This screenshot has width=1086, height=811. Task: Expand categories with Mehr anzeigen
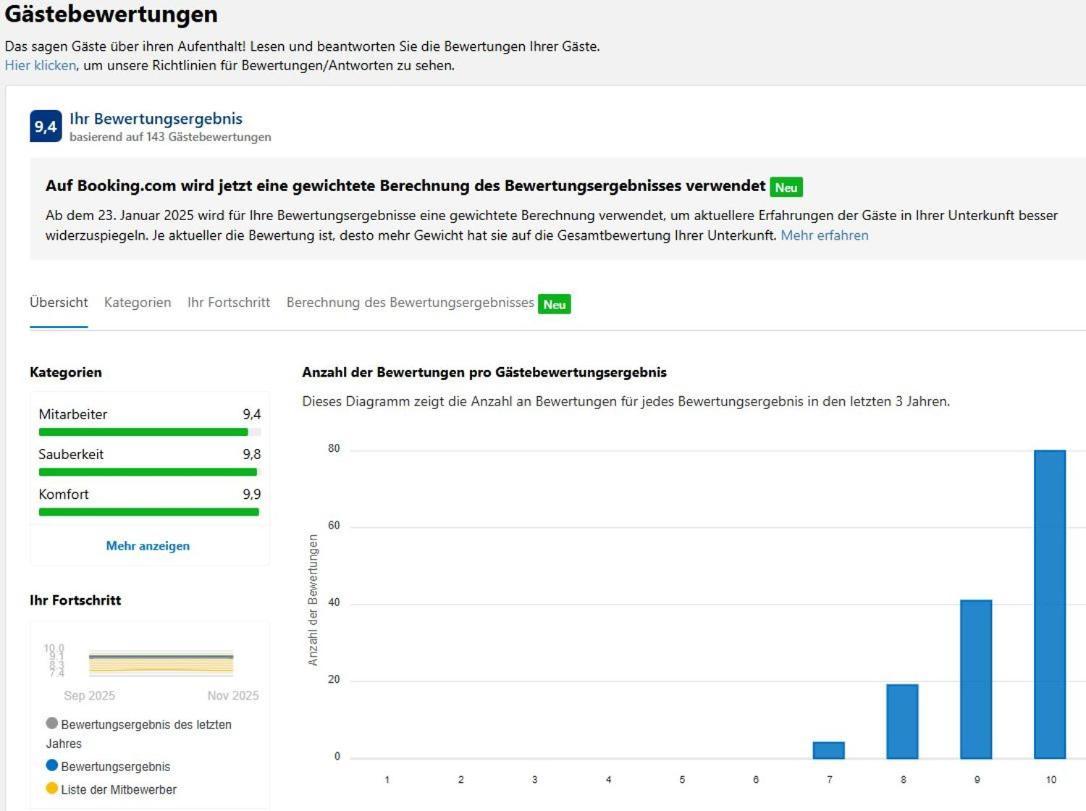coord(148,546)
